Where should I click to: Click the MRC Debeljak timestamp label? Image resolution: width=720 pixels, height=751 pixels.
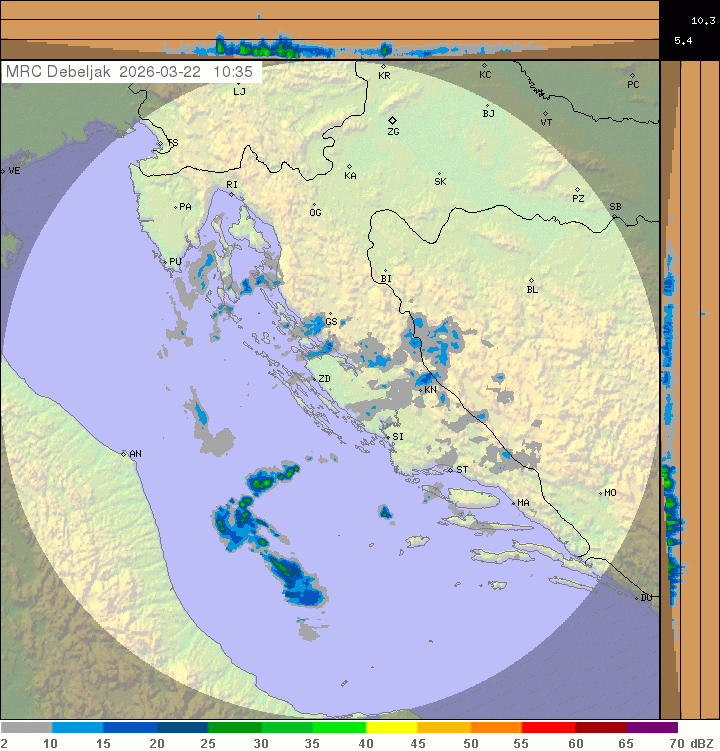tap(131, 72)
